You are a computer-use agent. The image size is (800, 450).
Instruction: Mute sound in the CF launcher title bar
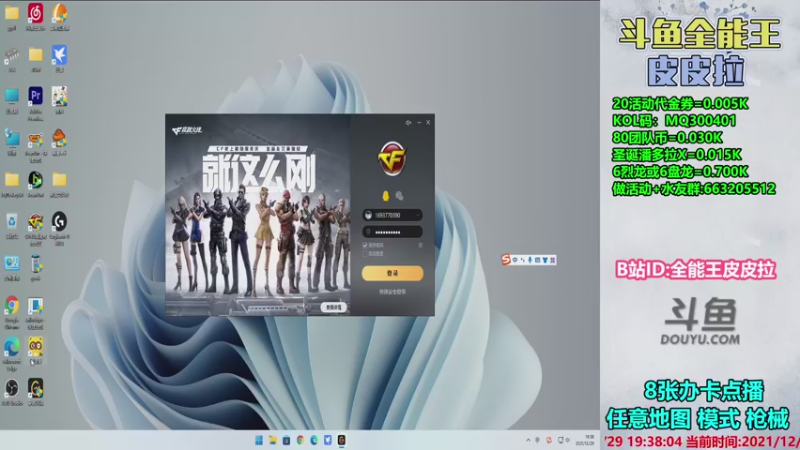click(408, 122)
